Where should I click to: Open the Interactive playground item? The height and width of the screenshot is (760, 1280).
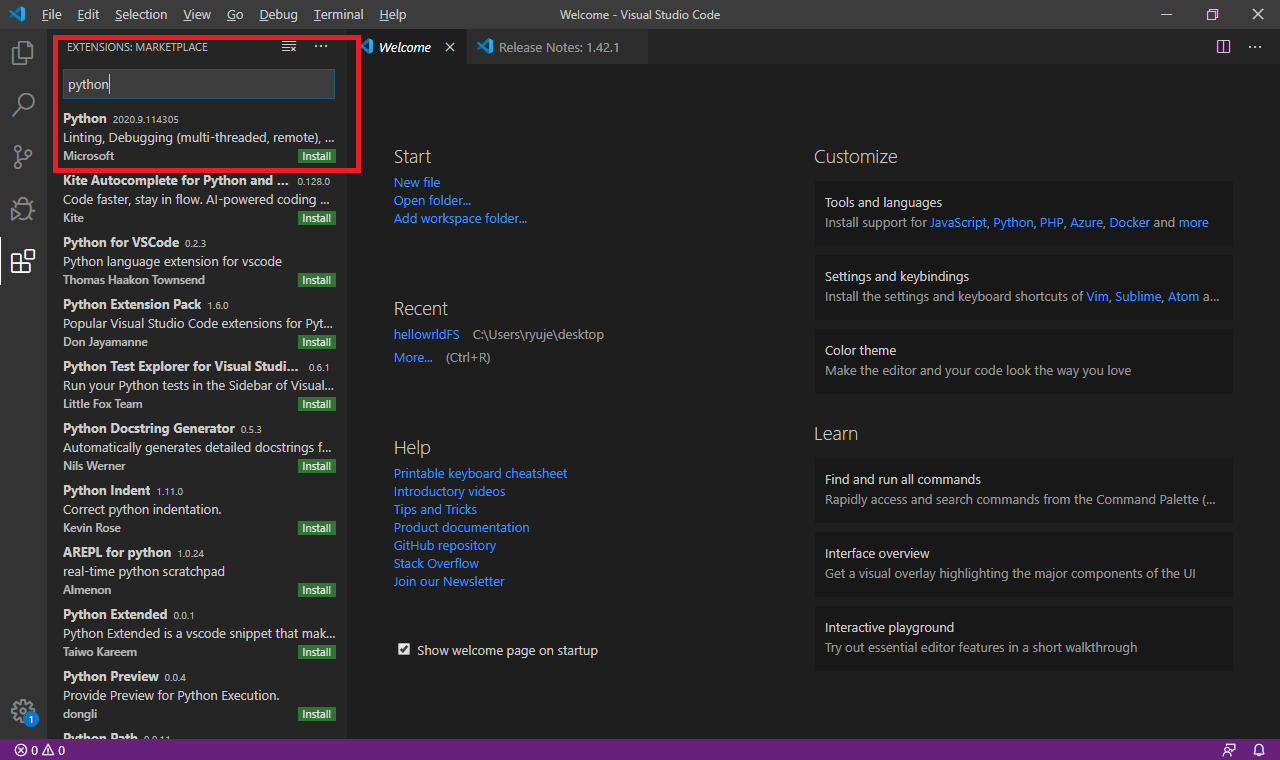click(x=1023, y=637)
